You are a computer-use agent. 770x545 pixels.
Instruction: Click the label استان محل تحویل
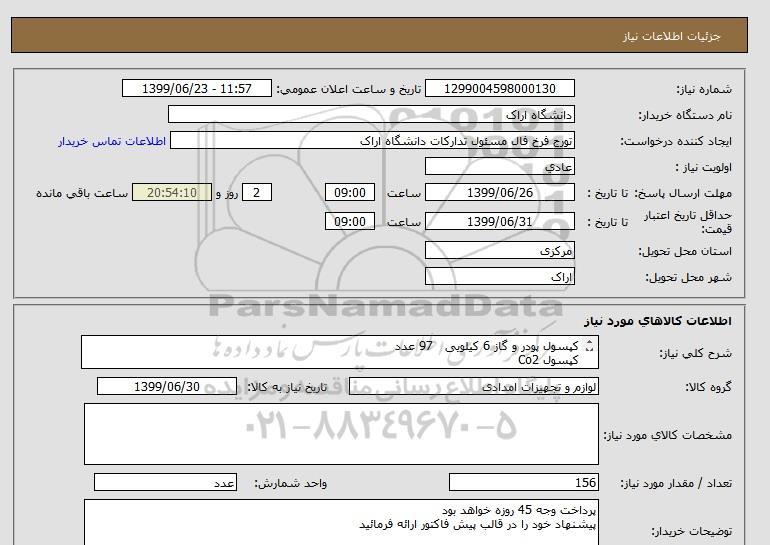685,251
